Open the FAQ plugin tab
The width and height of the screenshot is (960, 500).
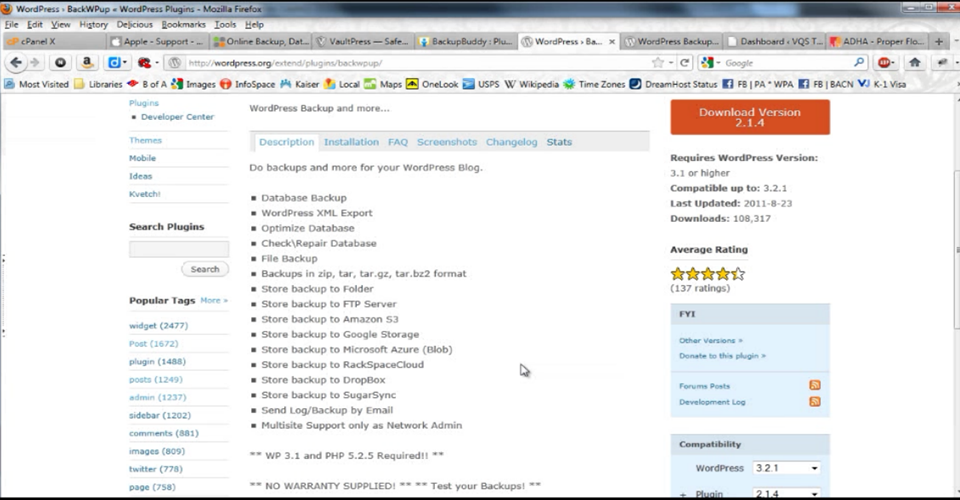(x=397, y=142)
